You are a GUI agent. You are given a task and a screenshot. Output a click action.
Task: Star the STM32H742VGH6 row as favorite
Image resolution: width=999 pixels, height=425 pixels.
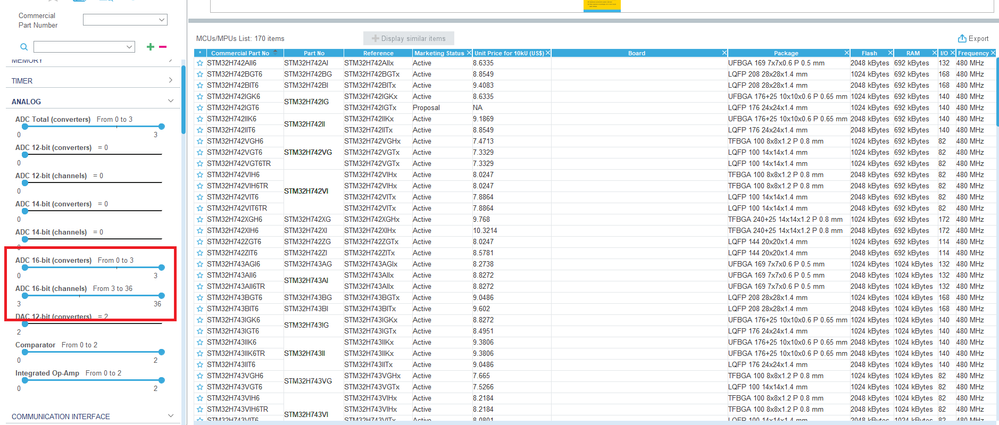(200, 141)
